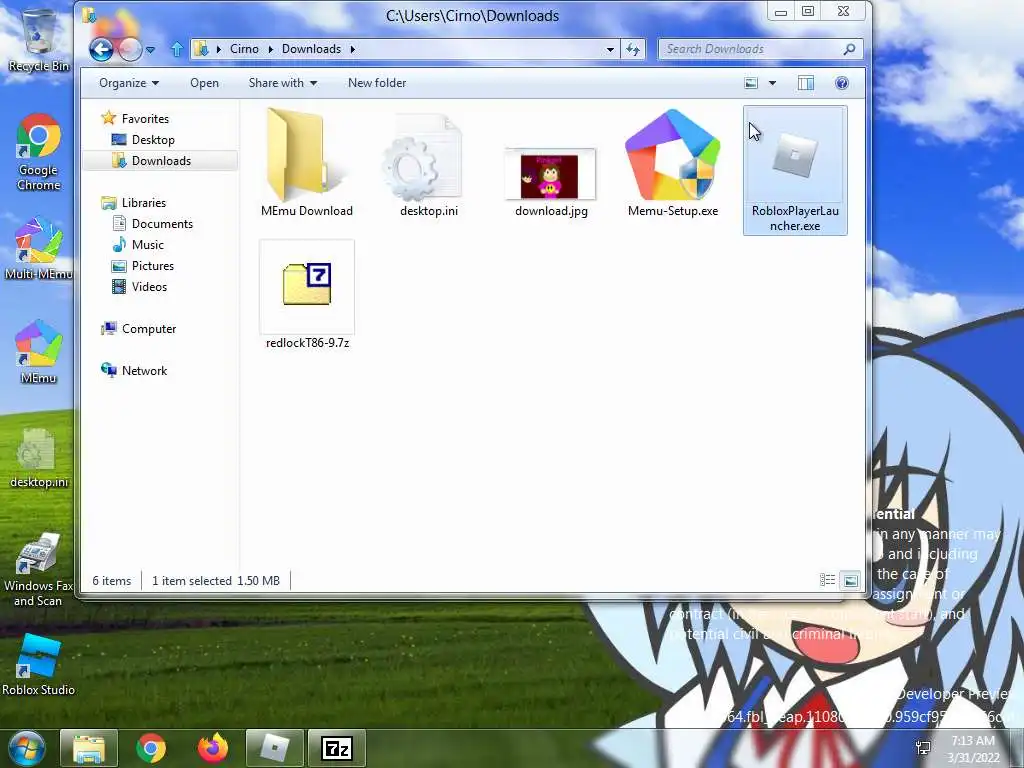1024x768 pixels.
Task: Select the Memu-Setup.exe installer
Action: click(x=673, y=163)
